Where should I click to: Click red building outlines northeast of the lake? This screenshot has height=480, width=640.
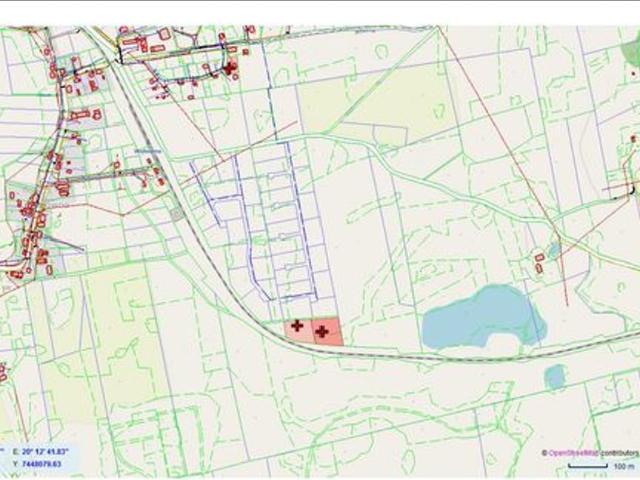(540, 263)
